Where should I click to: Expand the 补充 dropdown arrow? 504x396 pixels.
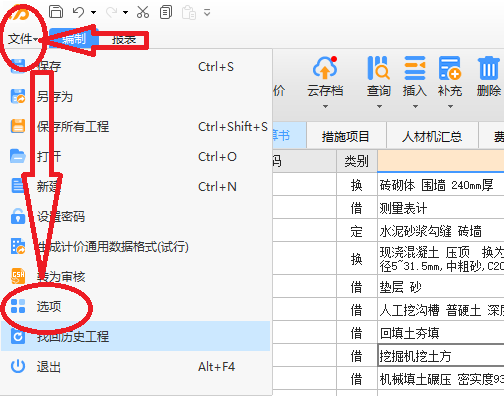[450, 107]
